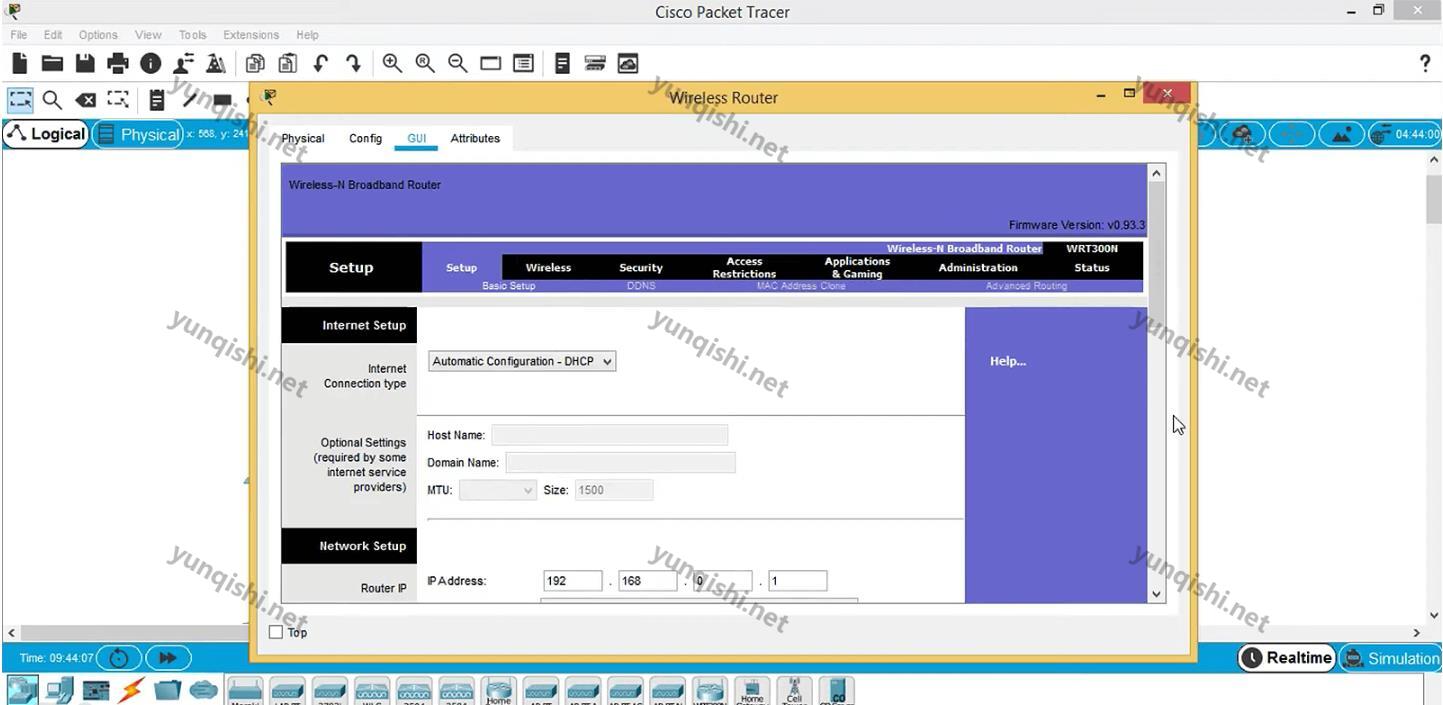Image resolution: width=1443 pixels, height=705 pixels.
Task: Click the Fast Forward Time button
Action: pyautogui.click(x=168, y=658)
